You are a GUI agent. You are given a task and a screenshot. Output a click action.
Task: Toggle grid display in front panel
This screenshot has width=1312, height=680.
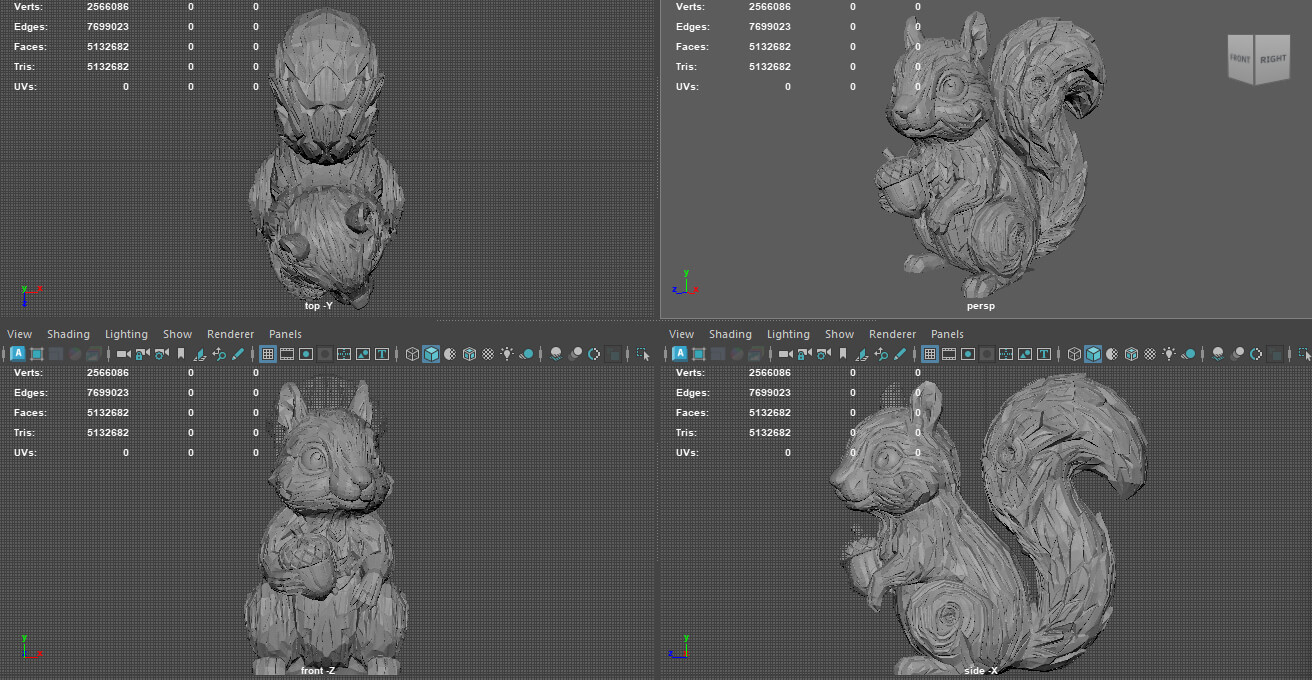pyautogui.click(x=268, y=354)
